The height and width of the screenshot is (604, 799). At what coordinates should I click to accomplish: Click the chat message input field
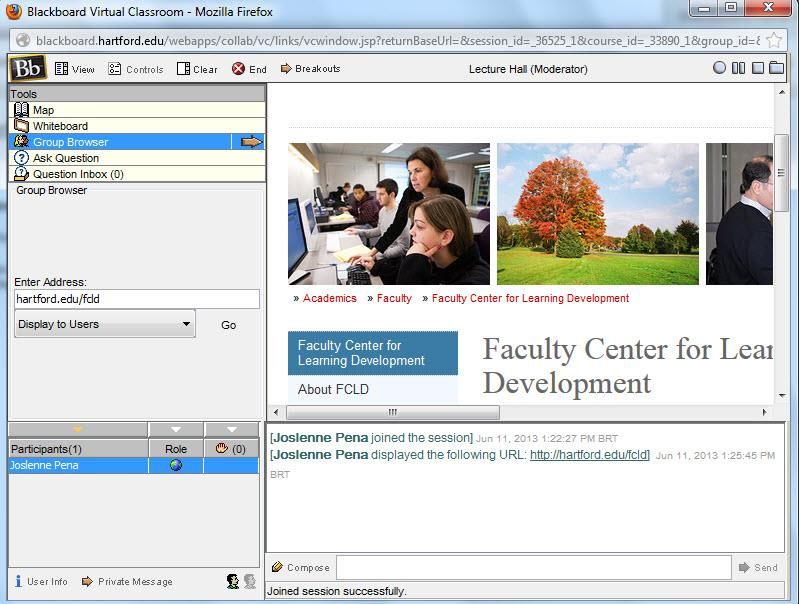[534, 567]
